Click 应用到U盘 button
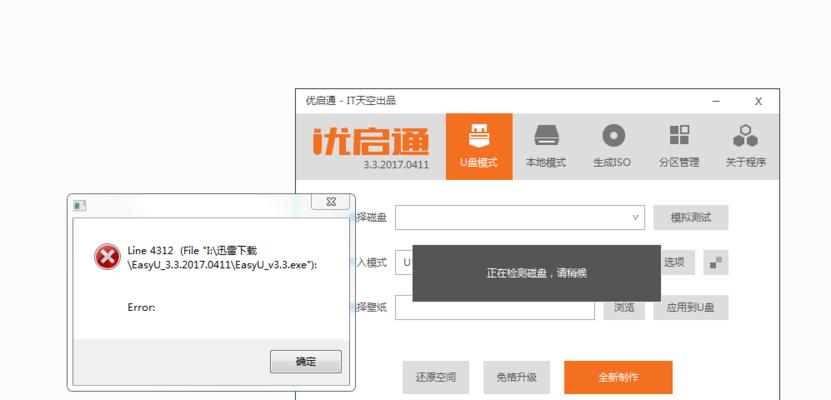The height and width of the screenshot is (400, 831). pos(691,307)
